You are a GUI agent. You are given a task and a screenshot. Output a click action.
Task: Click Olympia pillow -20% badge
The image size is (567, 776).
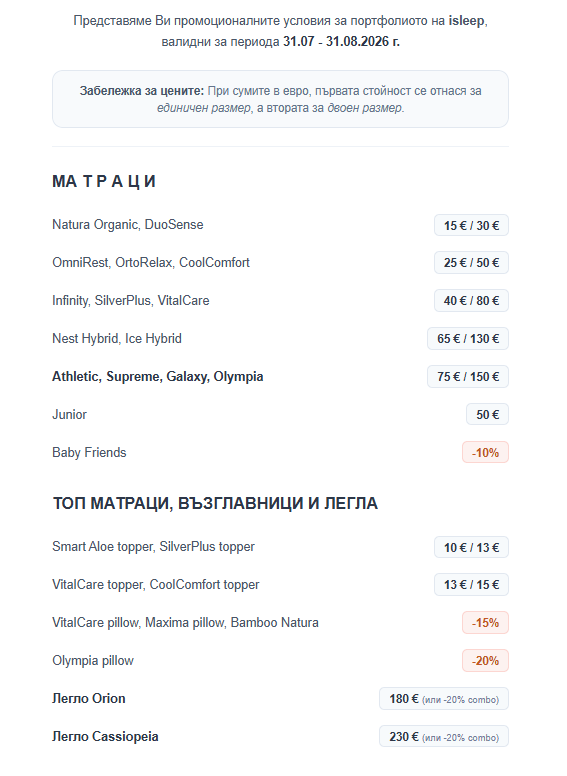coord(485,661)
